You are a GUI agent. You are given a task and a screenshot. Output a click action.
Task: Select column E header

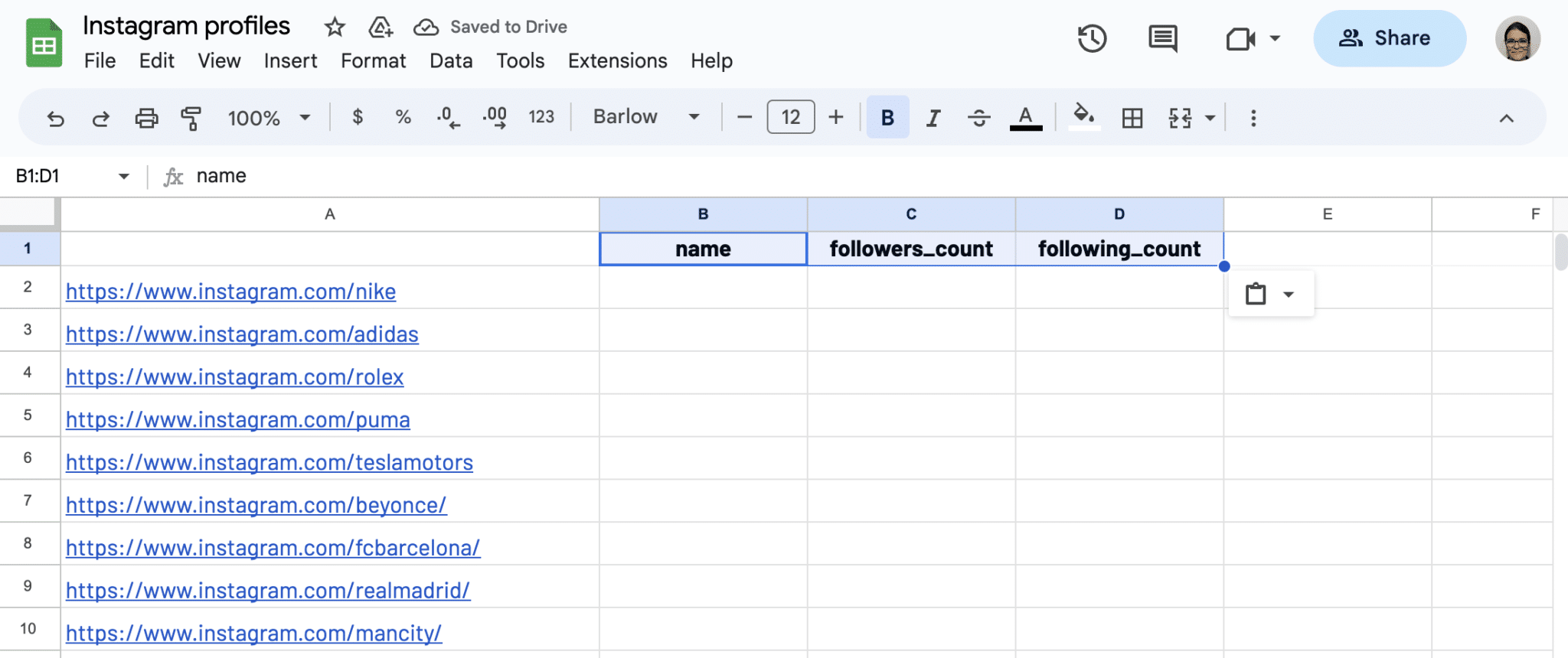click(1328, 214)
